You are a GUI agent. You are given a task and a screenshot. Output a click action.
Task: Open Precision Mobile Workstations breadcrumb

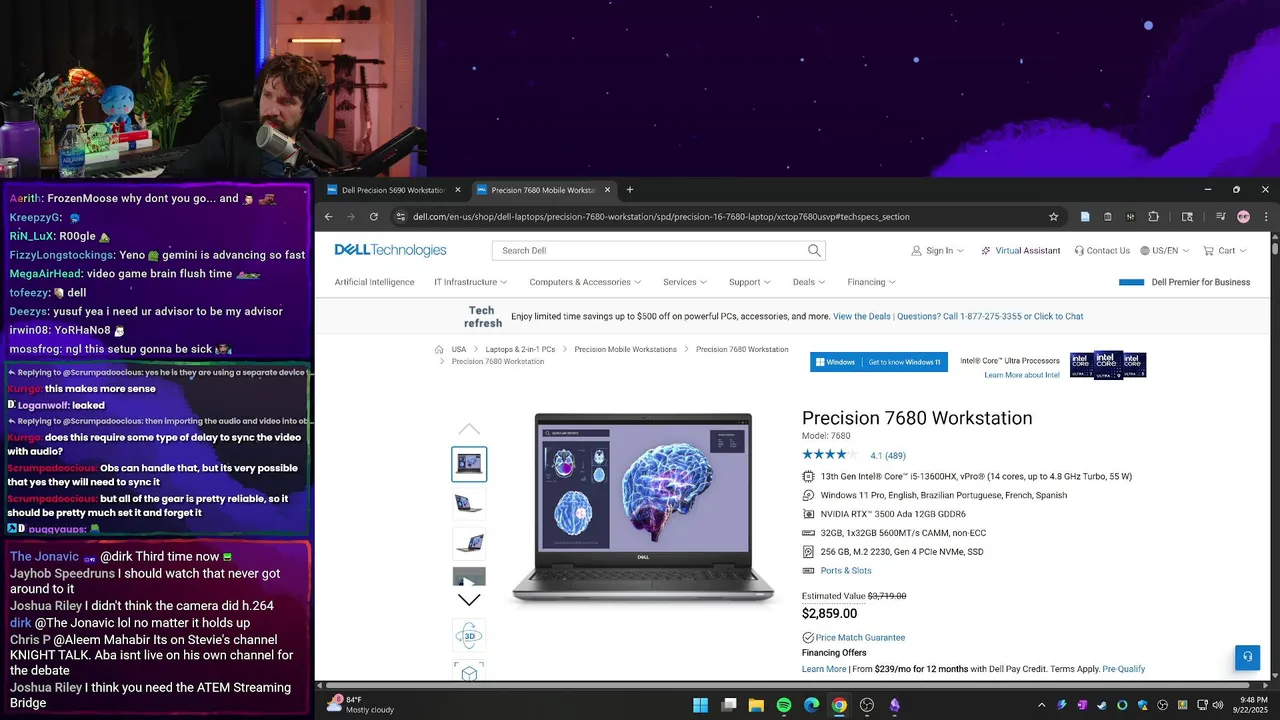tap(625, 349)
